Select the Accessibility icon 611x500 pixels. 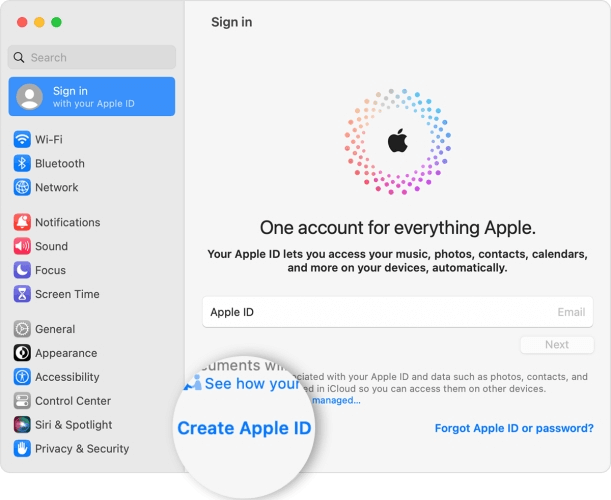(22, 377)
